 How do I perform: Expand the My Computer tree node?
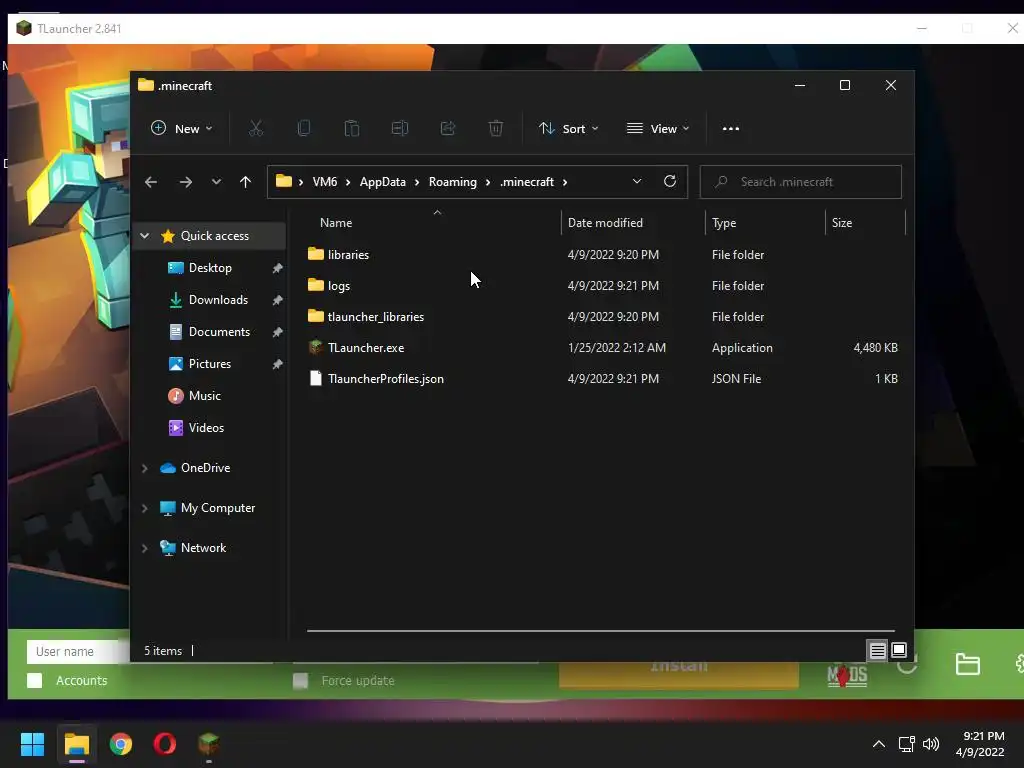pyautogui.click(x=145, y=508)
